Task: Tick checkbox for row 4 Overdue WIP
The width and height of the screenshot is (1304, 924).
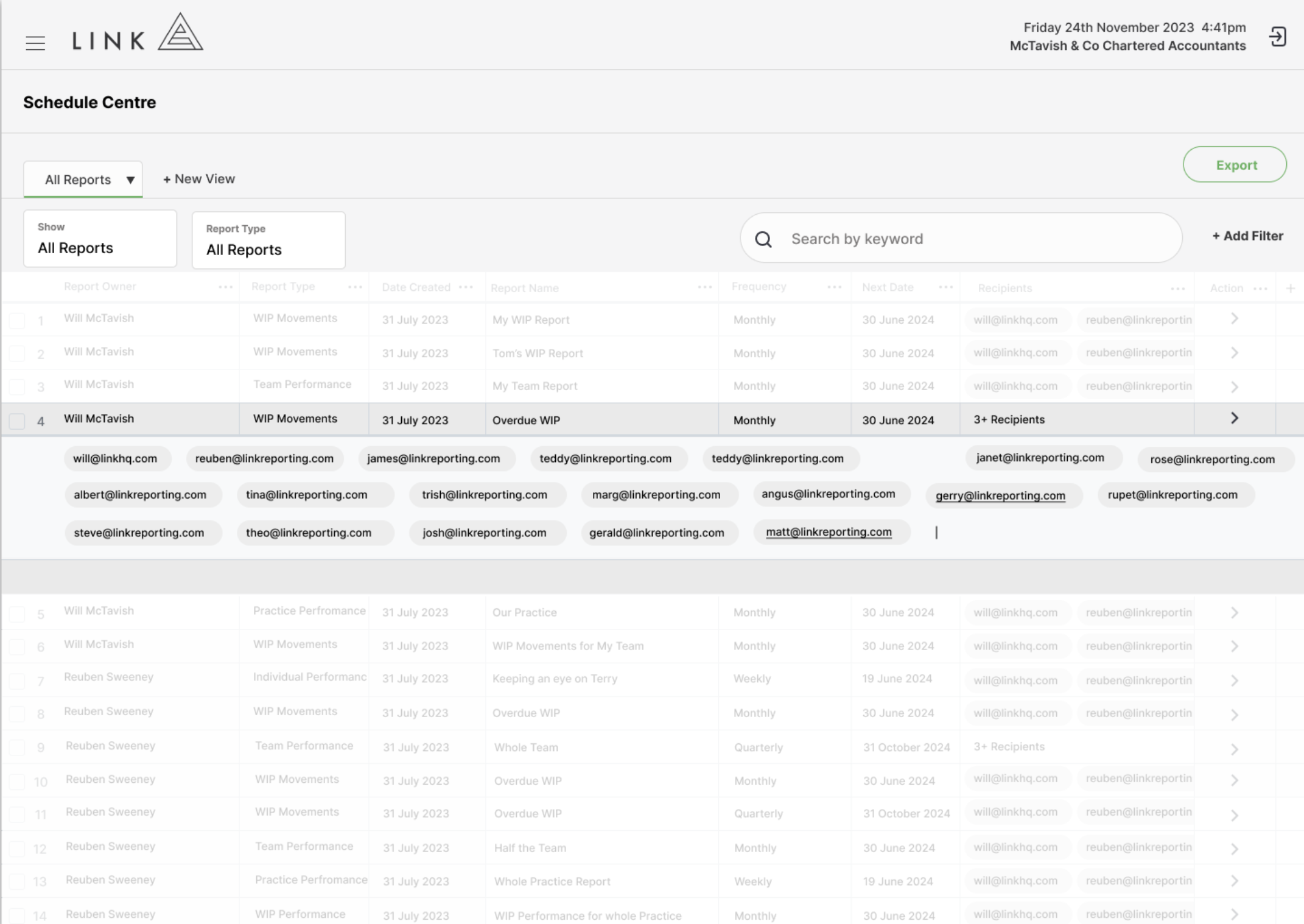Action: 17,421
